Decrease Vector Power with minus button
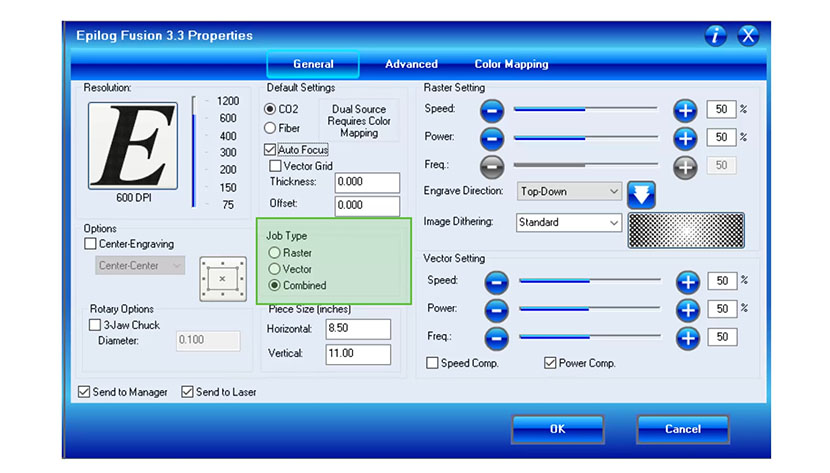The height and width of the screenshot is (473, 830). tap(497, 310)
